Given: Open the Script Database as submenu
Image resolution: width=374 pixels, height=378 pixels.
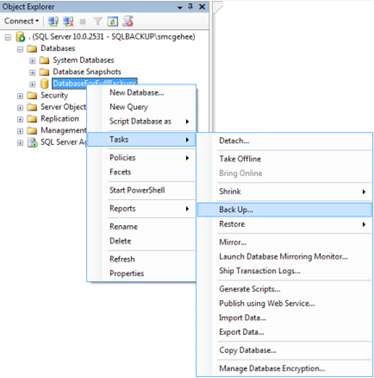Looking at the screenshot, I should pos(141,121).
